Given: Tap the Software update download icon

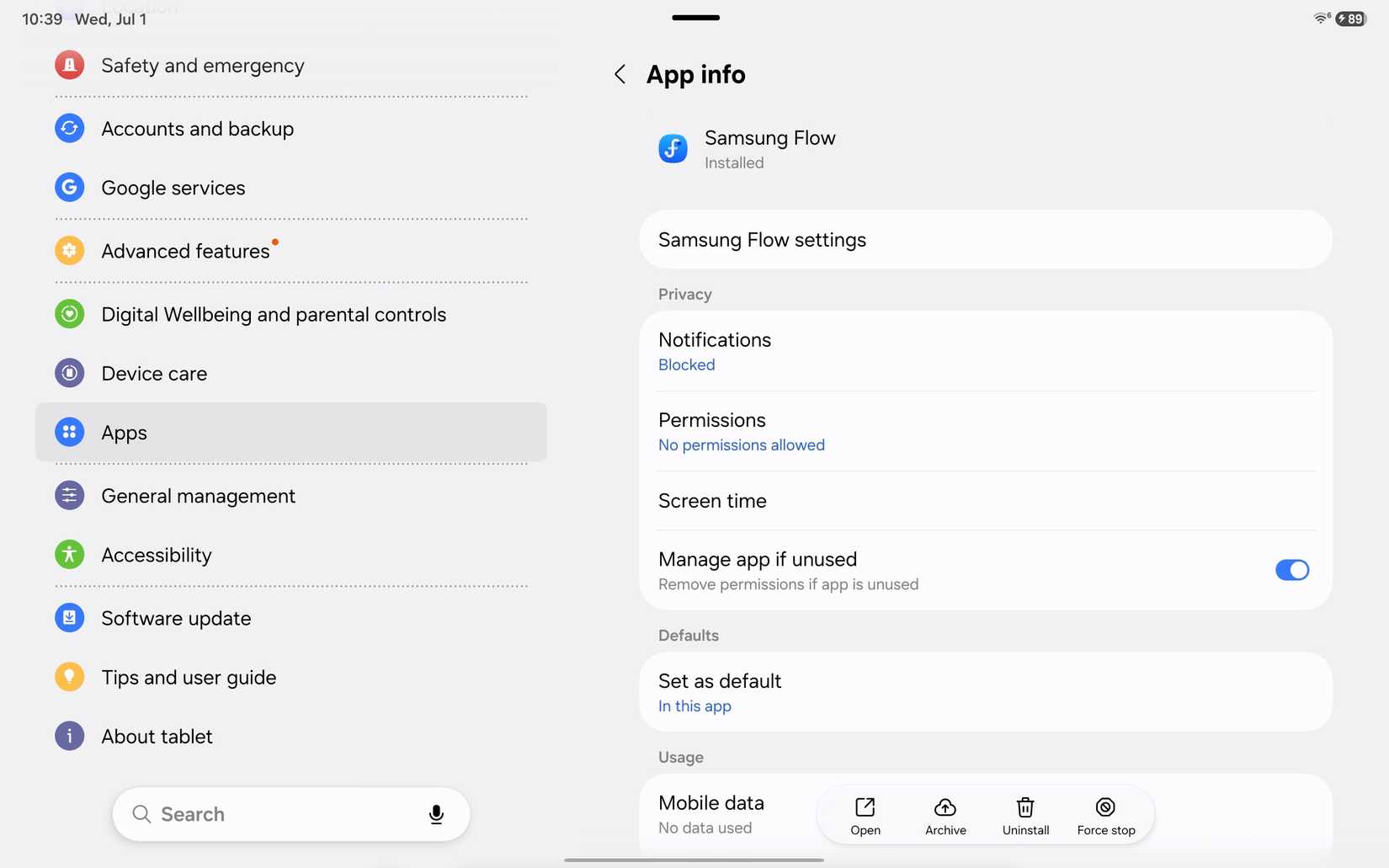Looking at the screenshot, I should [x=69, y=618].
